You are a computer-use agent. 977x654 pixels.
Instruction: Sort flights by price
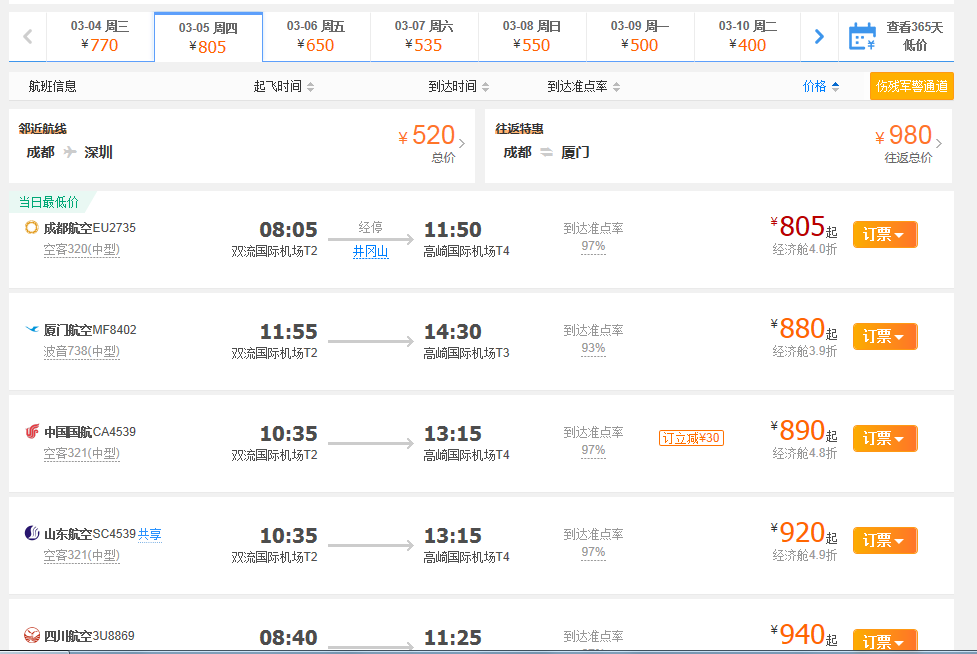pyautogui.click(x=821, y=87)
